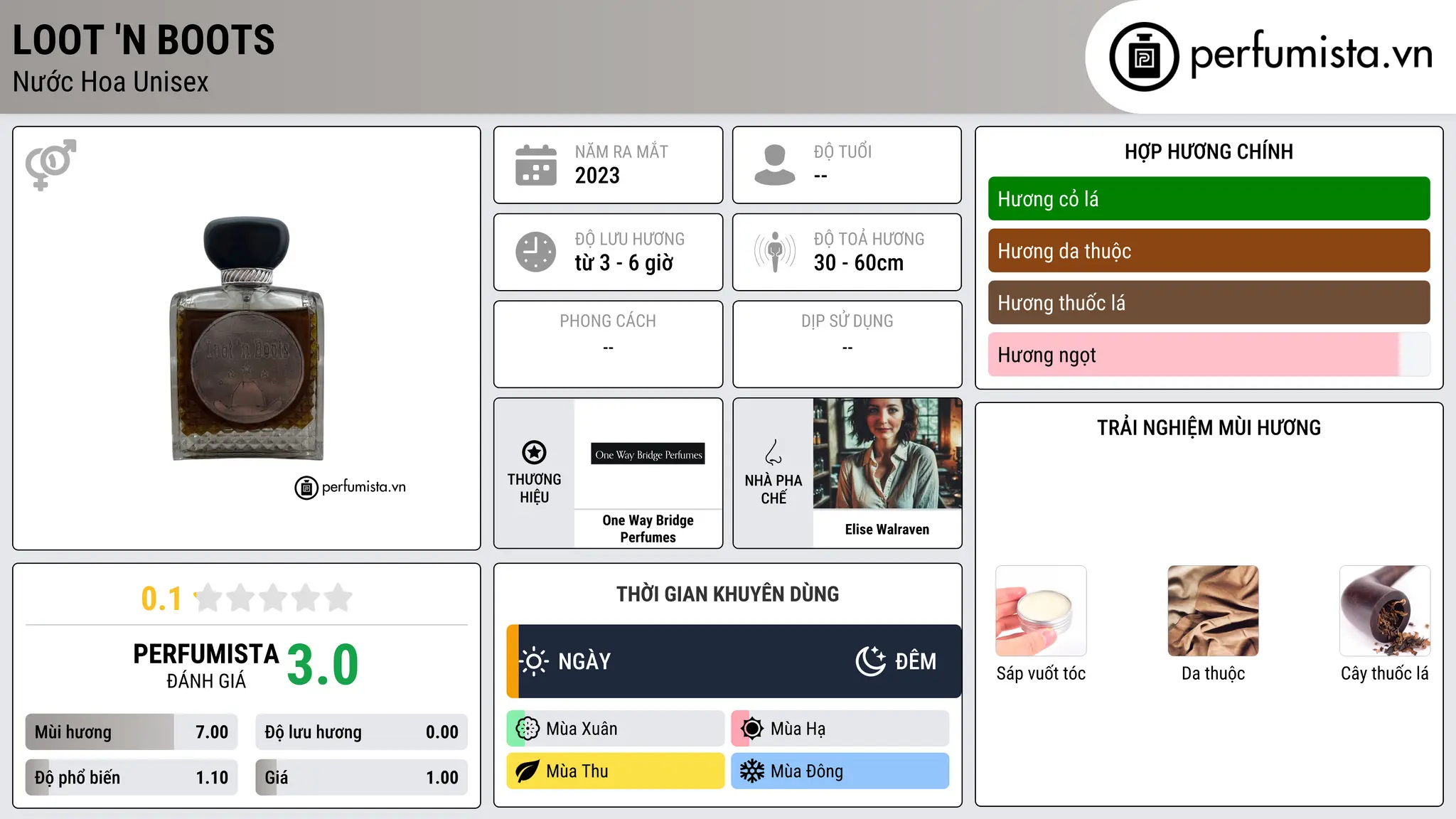Click the flower icon for Mùa Xuân
The image size is (1456, 819).
[x=528, y=729]
